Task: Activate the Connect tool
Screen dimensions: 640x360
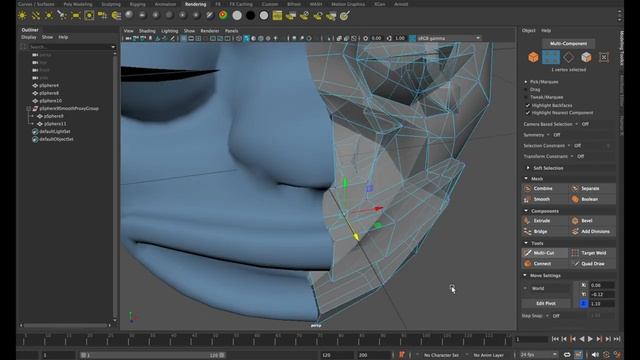Action: (544, 264)
